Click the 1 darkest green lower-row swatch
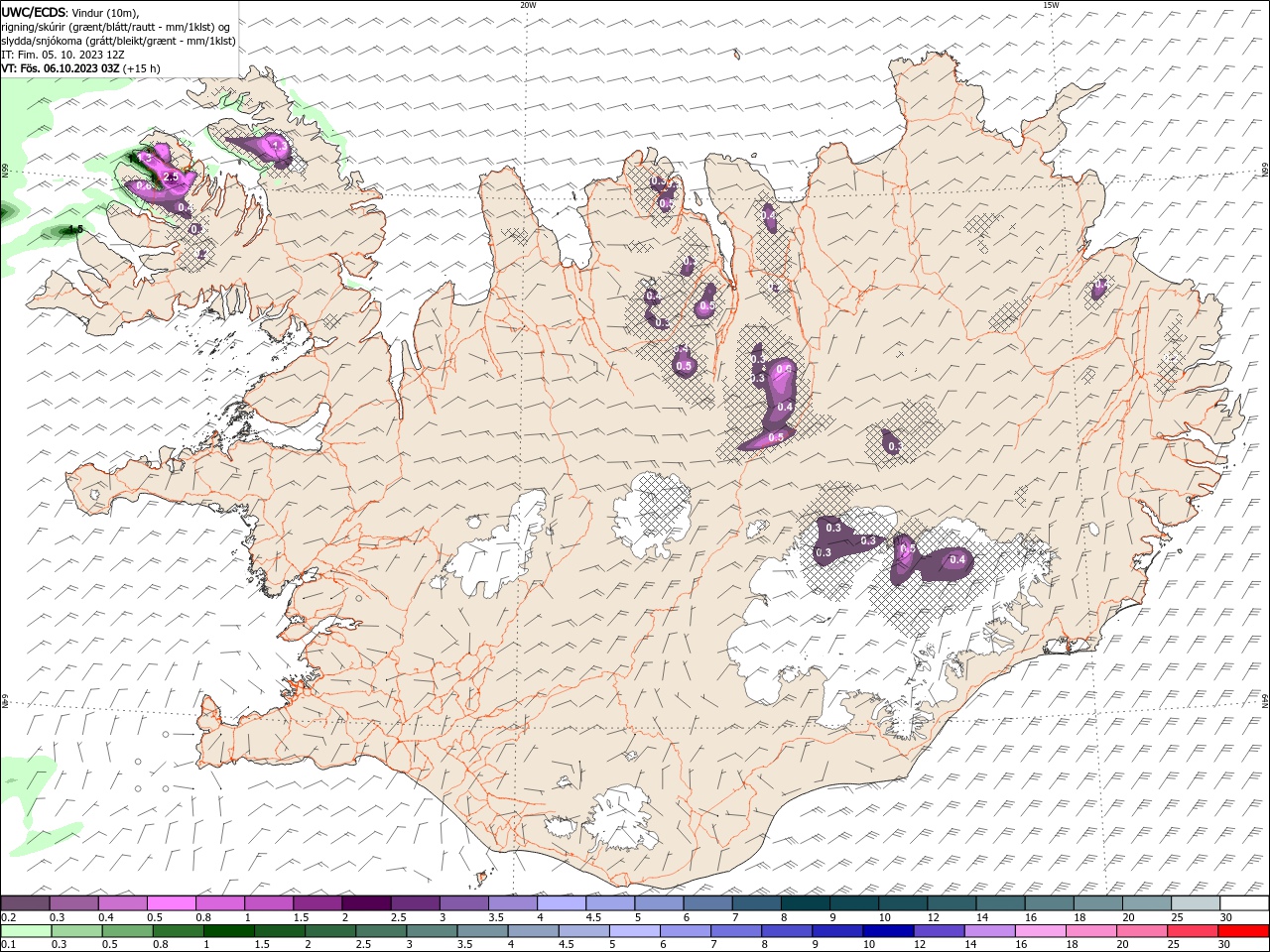 pos(227,931)
